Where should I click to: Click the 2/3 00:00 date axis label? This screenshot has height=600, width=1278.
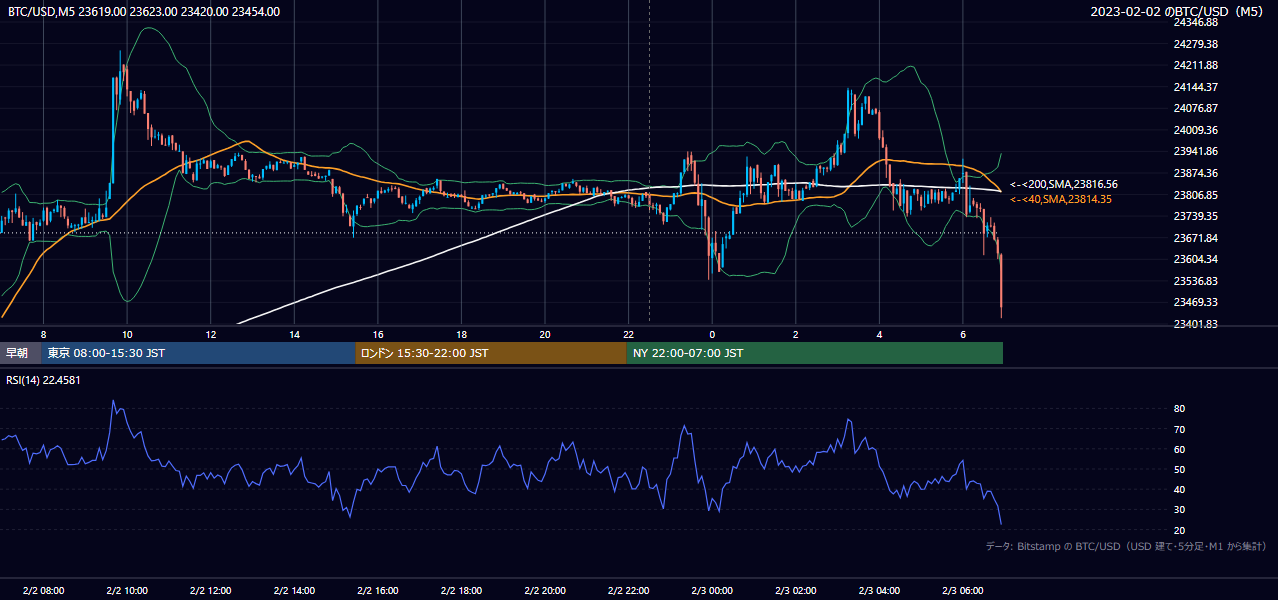click(x=712, y=591)
